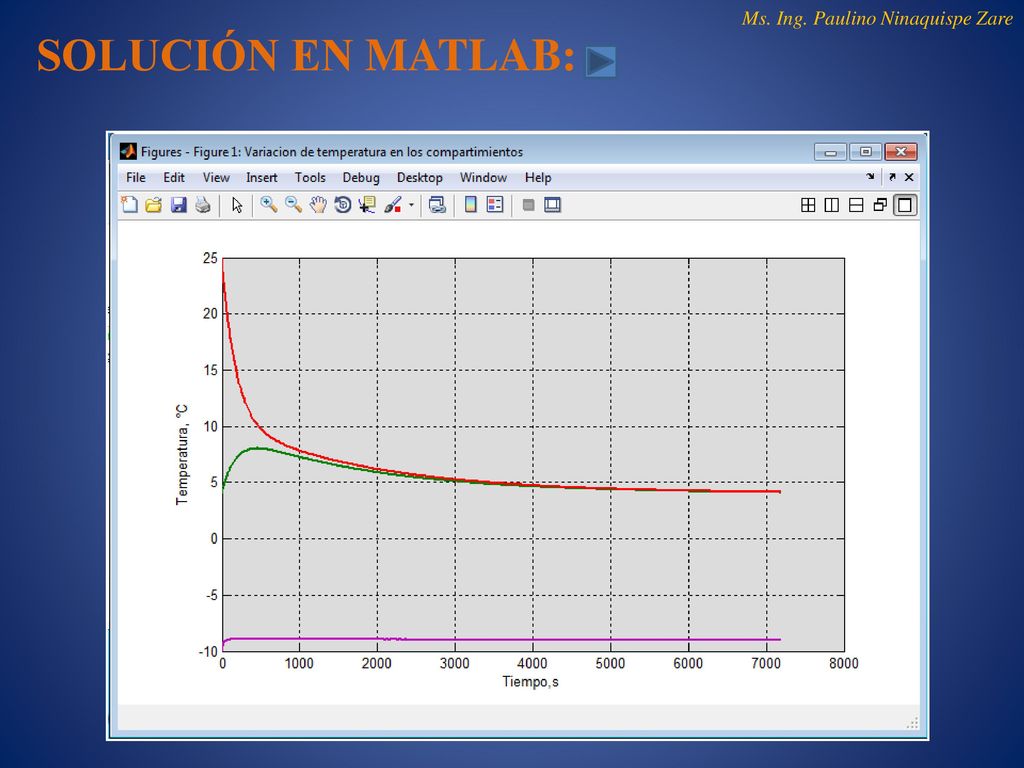Screen dimensions: 1024x768
Task: Print the figure with the printer icon
Action: click(x=203, y=205)
